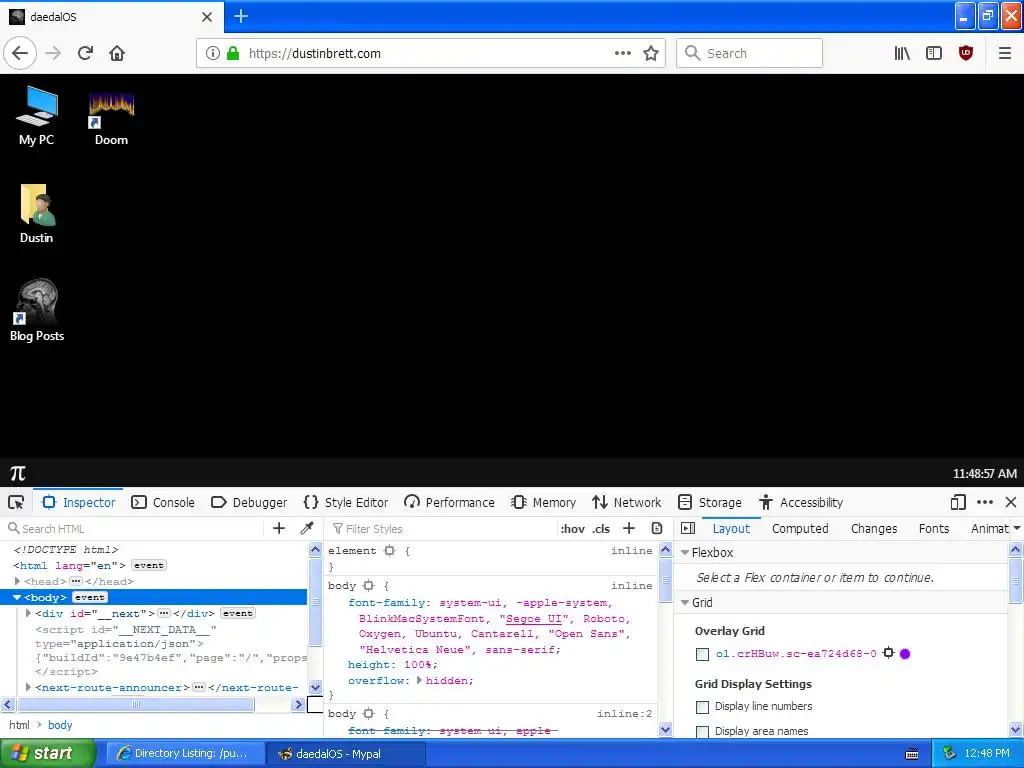Go to the browser home icon
The width and height of the screenshot is (1024, 768).
(x=117, y=53)
